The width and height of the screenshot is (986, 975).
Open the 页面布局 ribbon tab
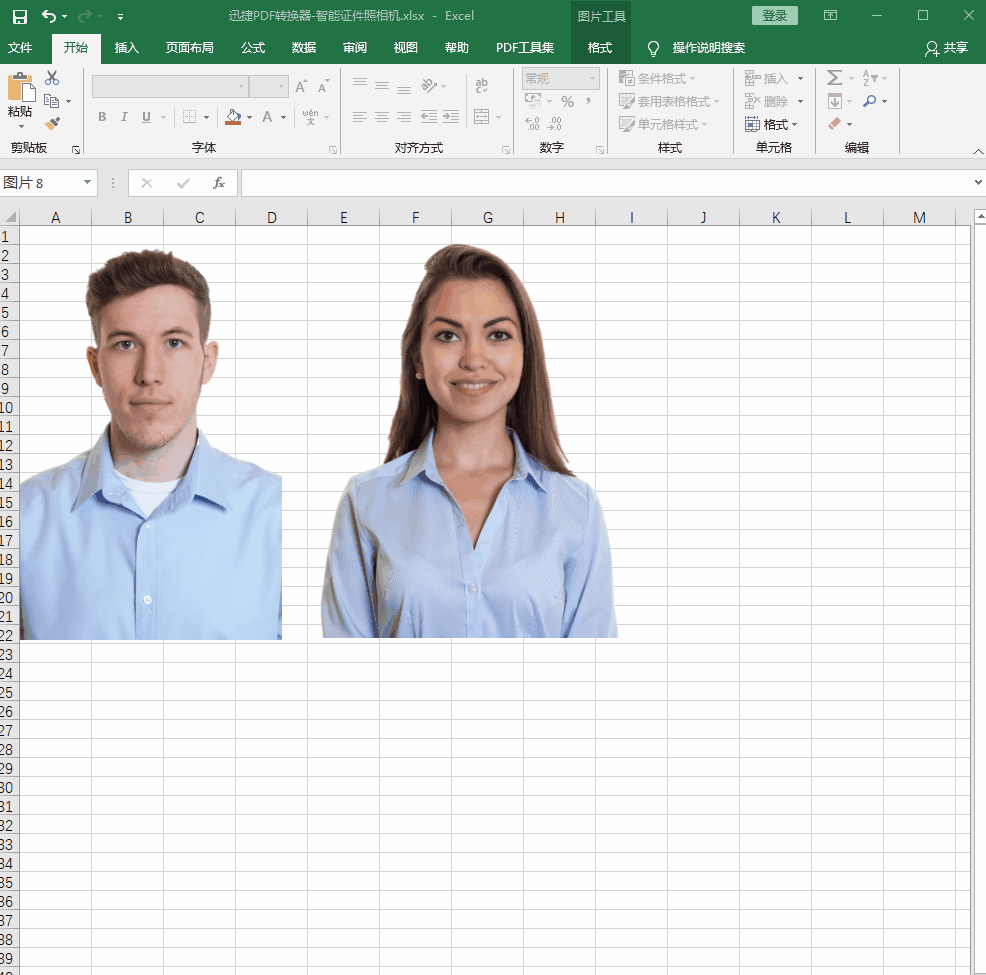(189, 48)
